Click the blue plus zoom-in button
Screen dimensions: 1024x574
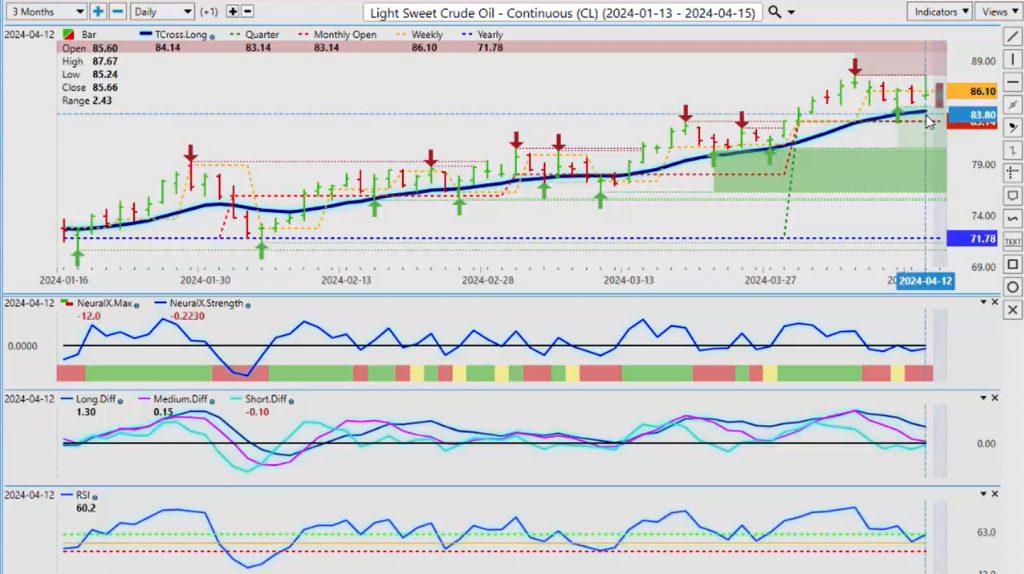click(98, 12)
